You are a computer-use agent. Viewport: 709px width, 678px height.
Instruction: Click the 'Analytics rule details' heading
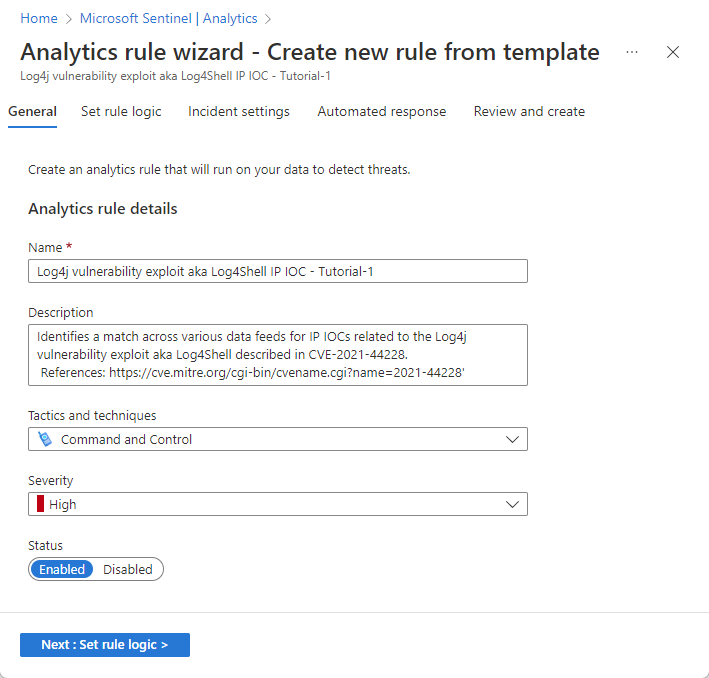[103, 209]
